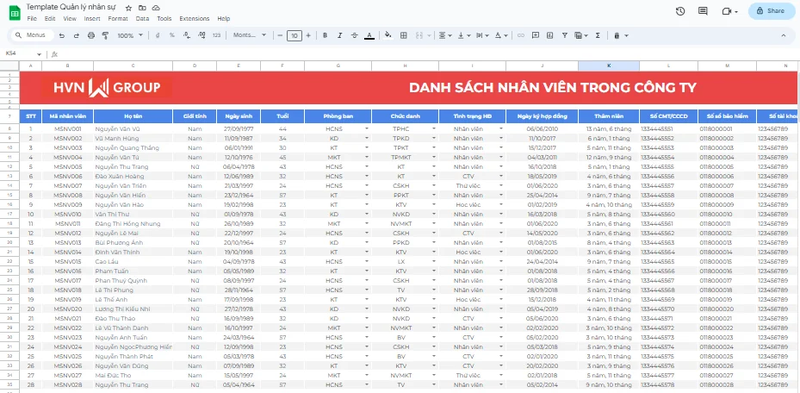Open the borders tool
800x393 pixels.
click(x=404, y=36)
